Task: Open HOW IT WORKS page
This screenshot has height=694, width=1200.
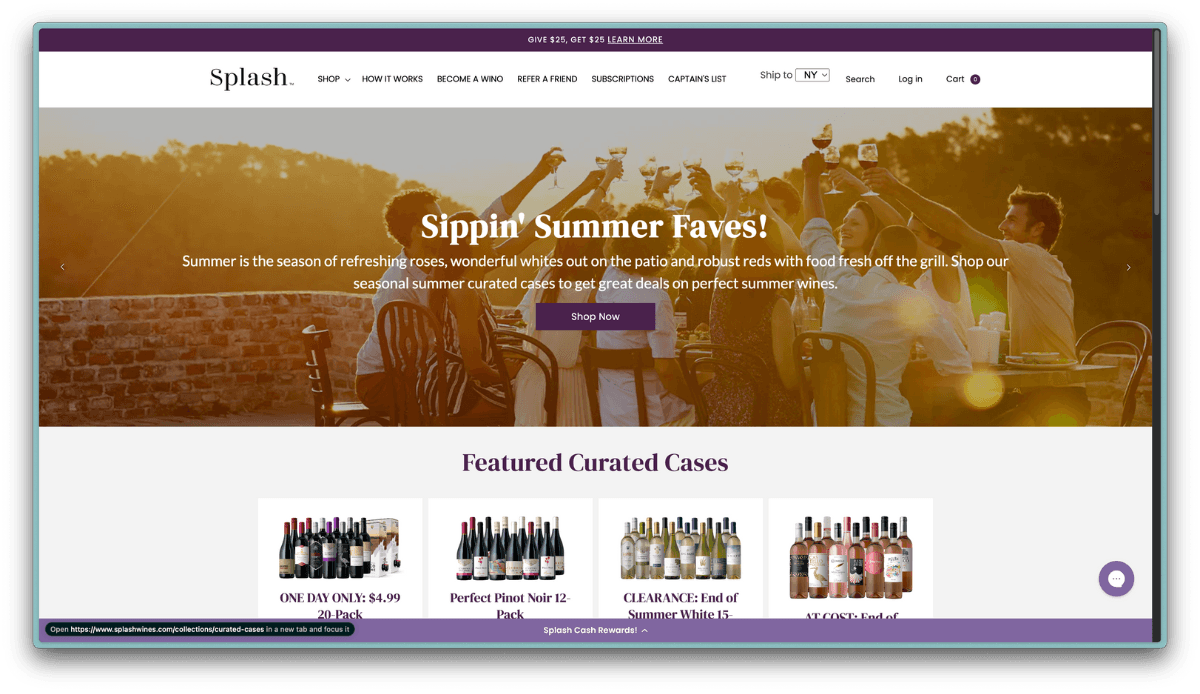Action: [392, 79]
